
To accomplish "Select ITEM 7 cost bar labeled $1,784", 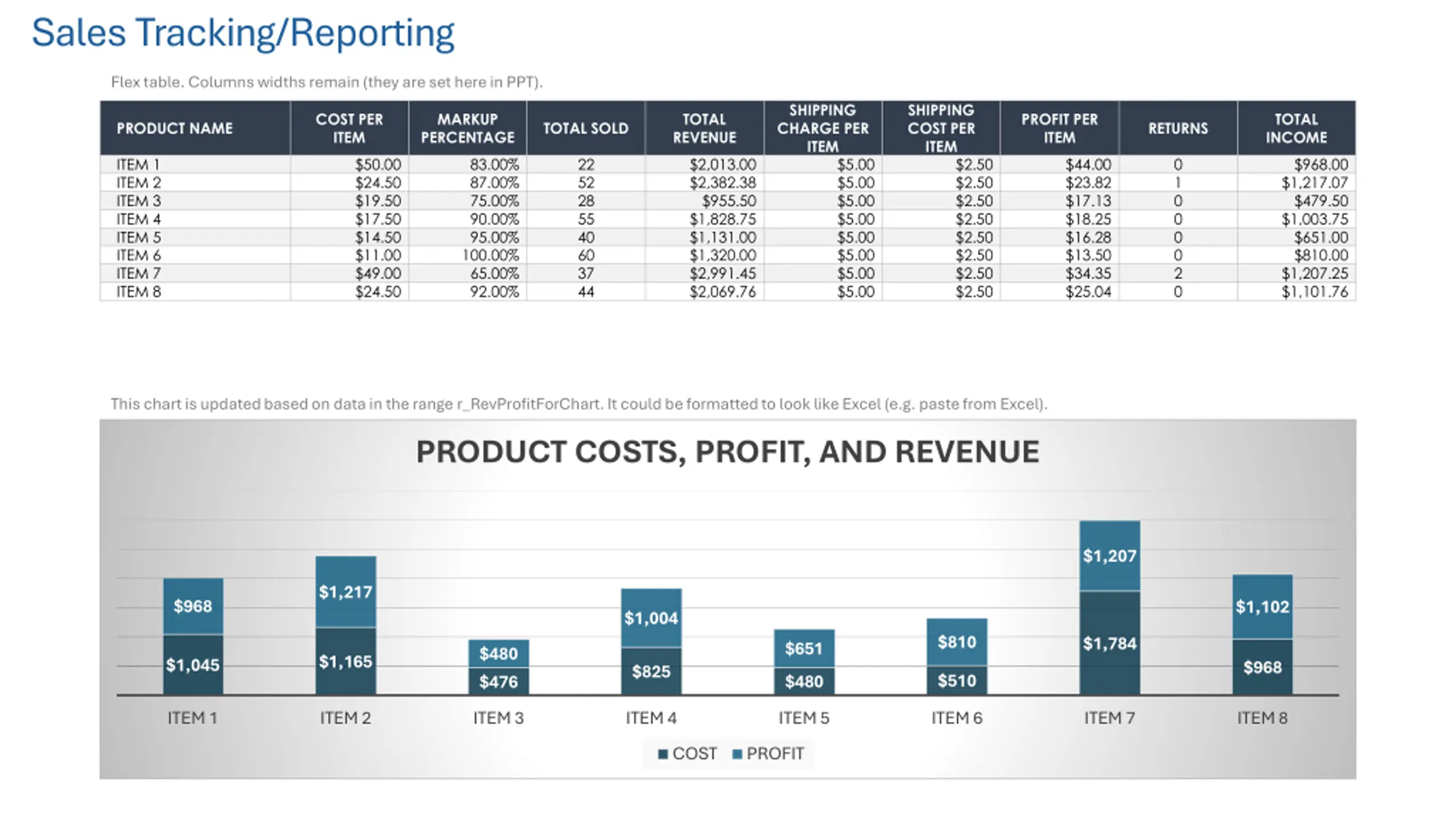I will coord(1110,643).
